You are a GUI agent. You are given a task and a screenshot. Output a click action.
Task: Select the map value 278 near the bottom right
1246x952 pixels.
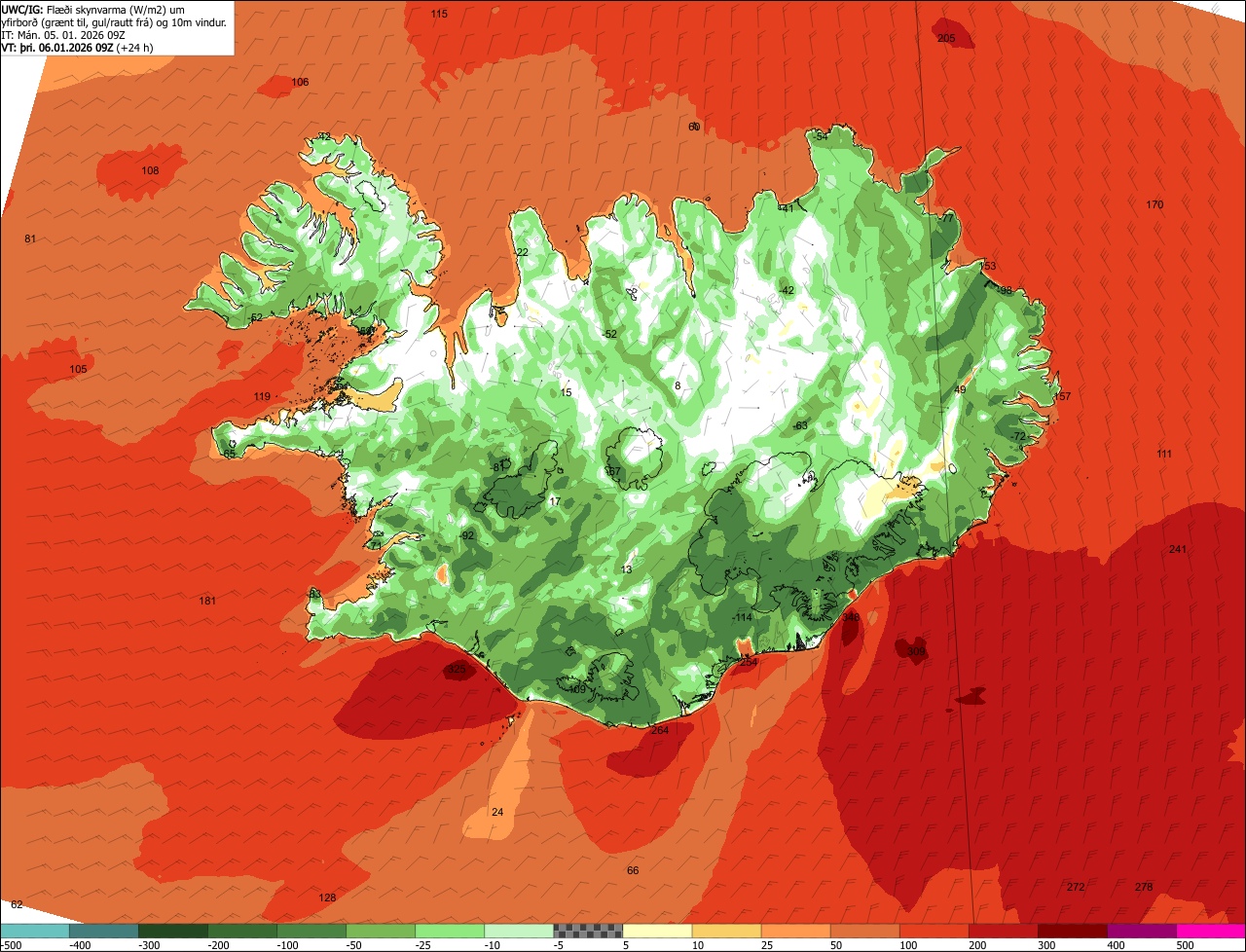1144,887
